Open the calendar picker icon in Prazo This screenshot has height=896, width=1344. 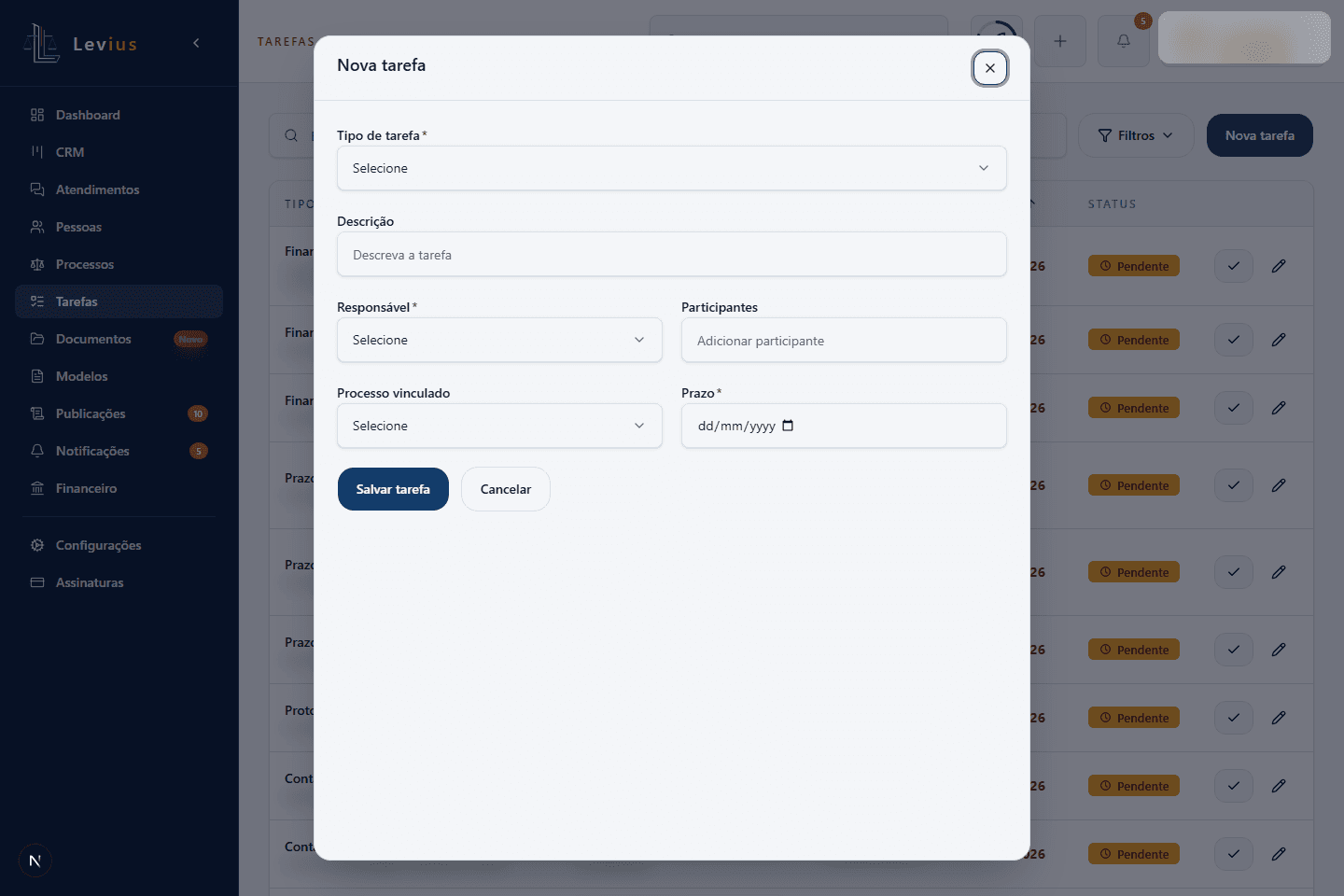point(788,426)
